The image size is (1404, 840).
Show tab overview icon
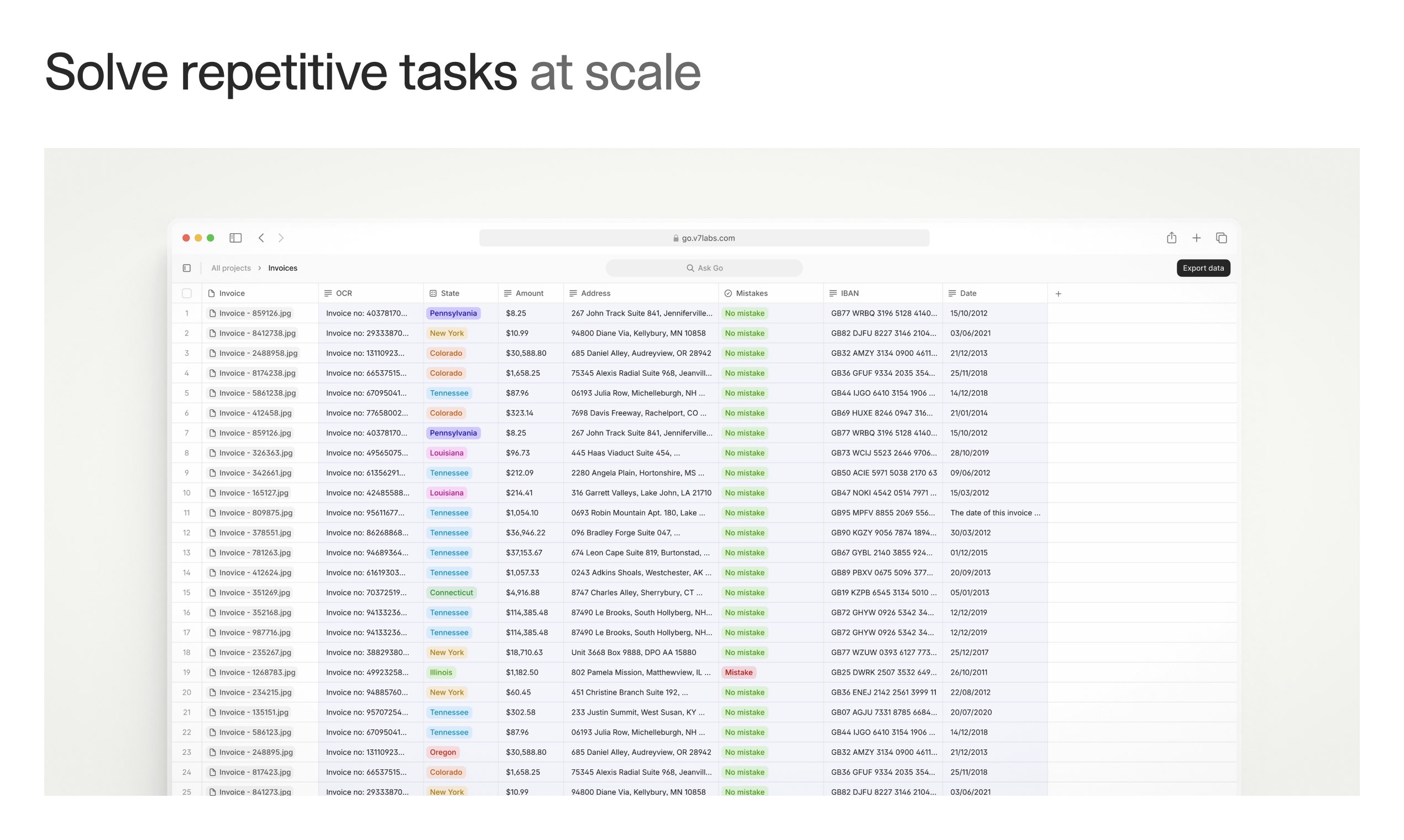(x=1221, y=238)
